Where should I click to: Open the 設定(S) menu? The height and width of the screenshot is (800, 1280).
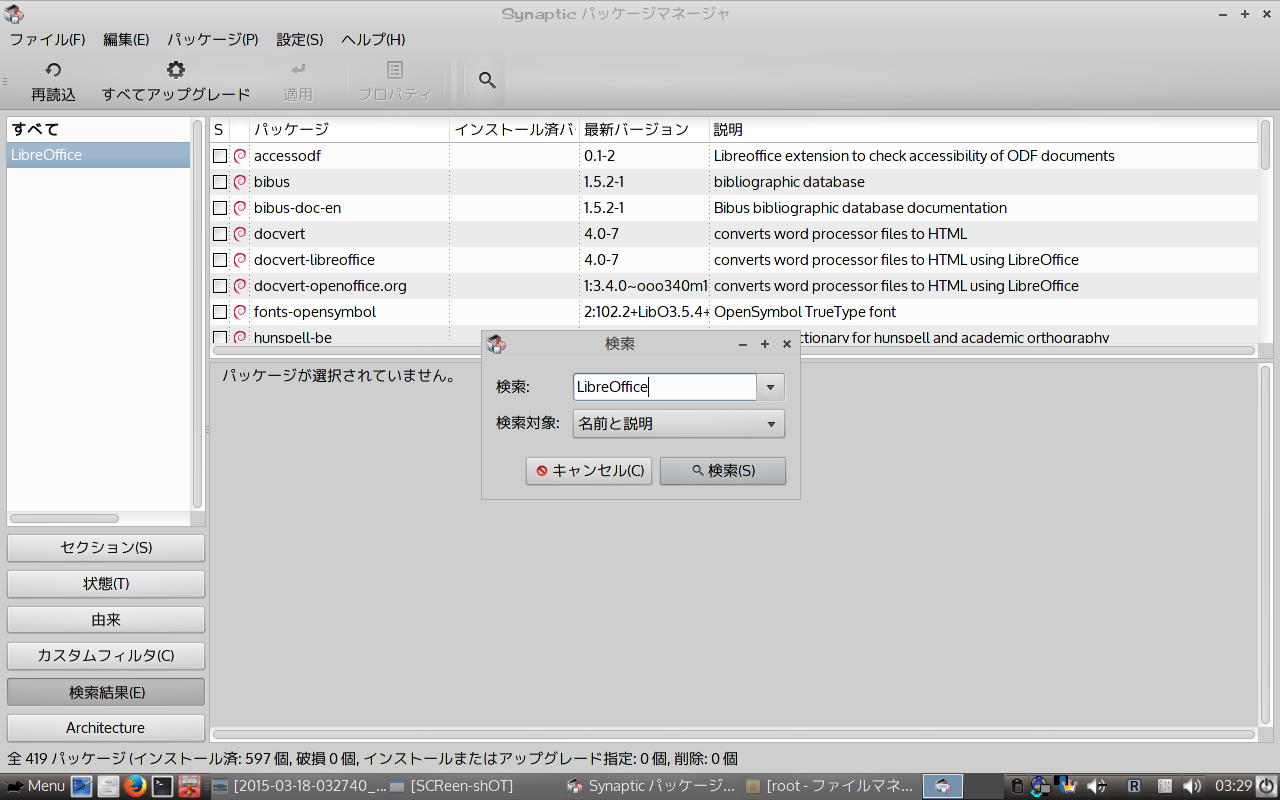[x=300, y=40]
